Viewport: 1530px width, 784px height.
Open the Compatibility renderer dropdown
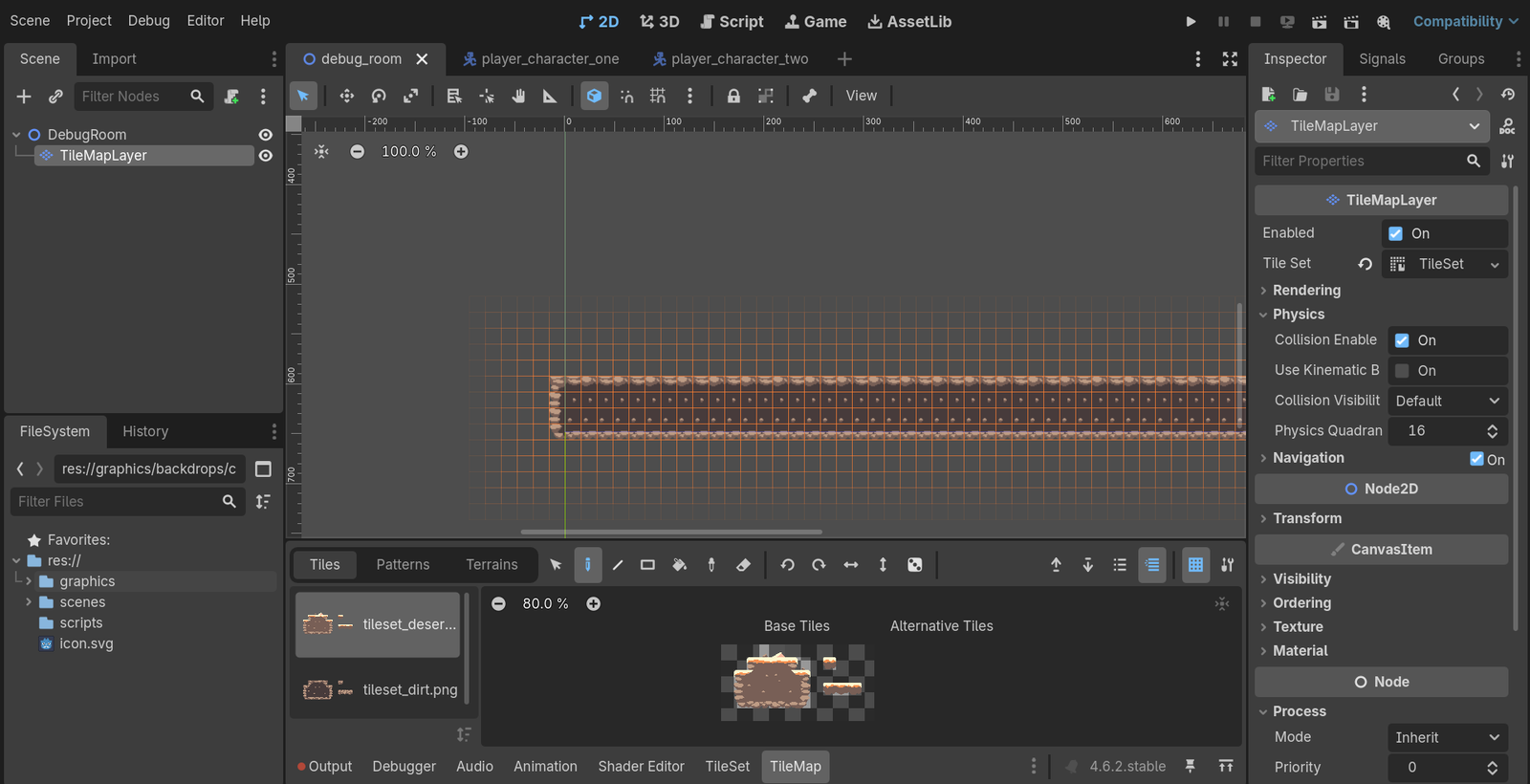pyautogui.click(x=1465, y=21)
